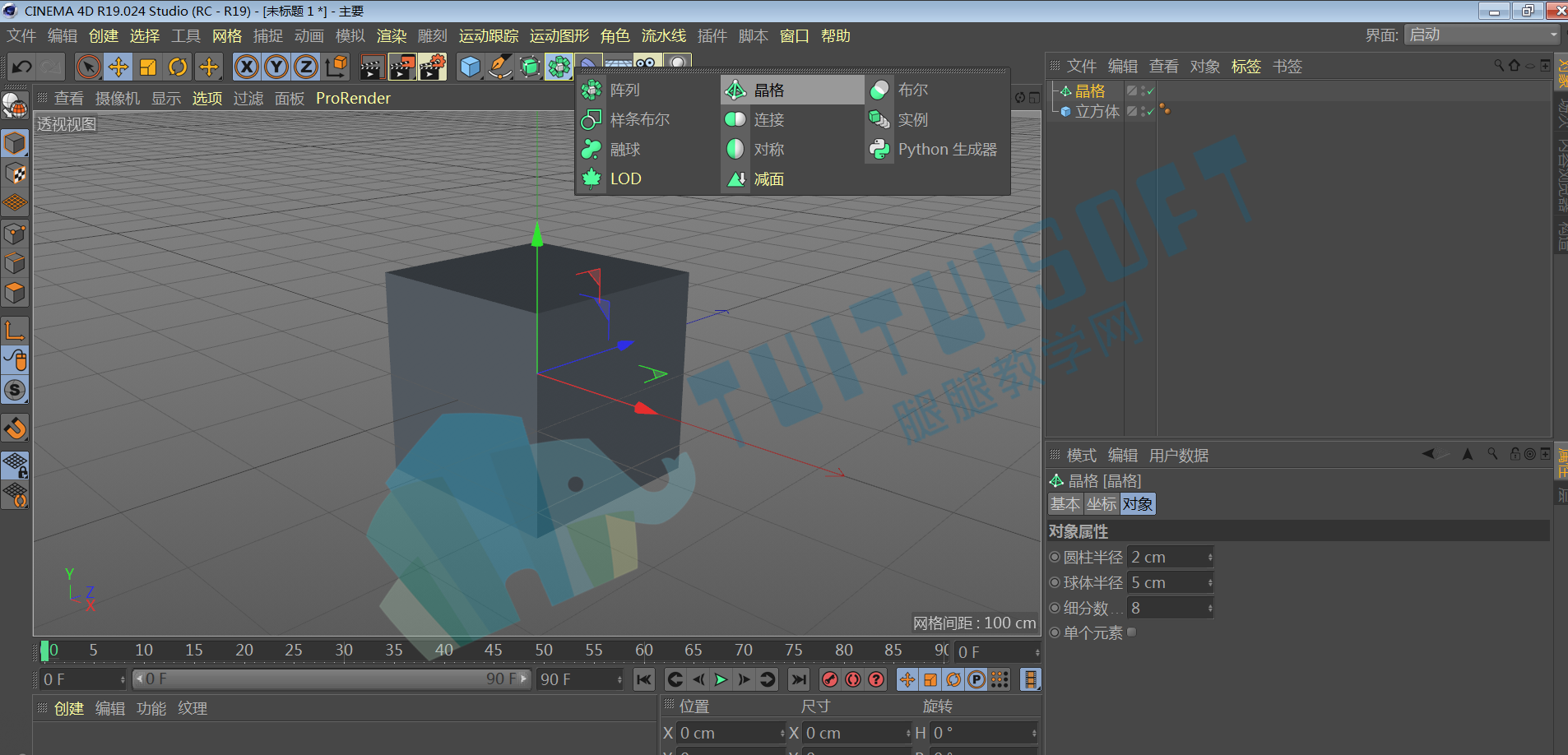
Task: Open the render settings clapperboard with gear
Action: click(x=432, y=67)
